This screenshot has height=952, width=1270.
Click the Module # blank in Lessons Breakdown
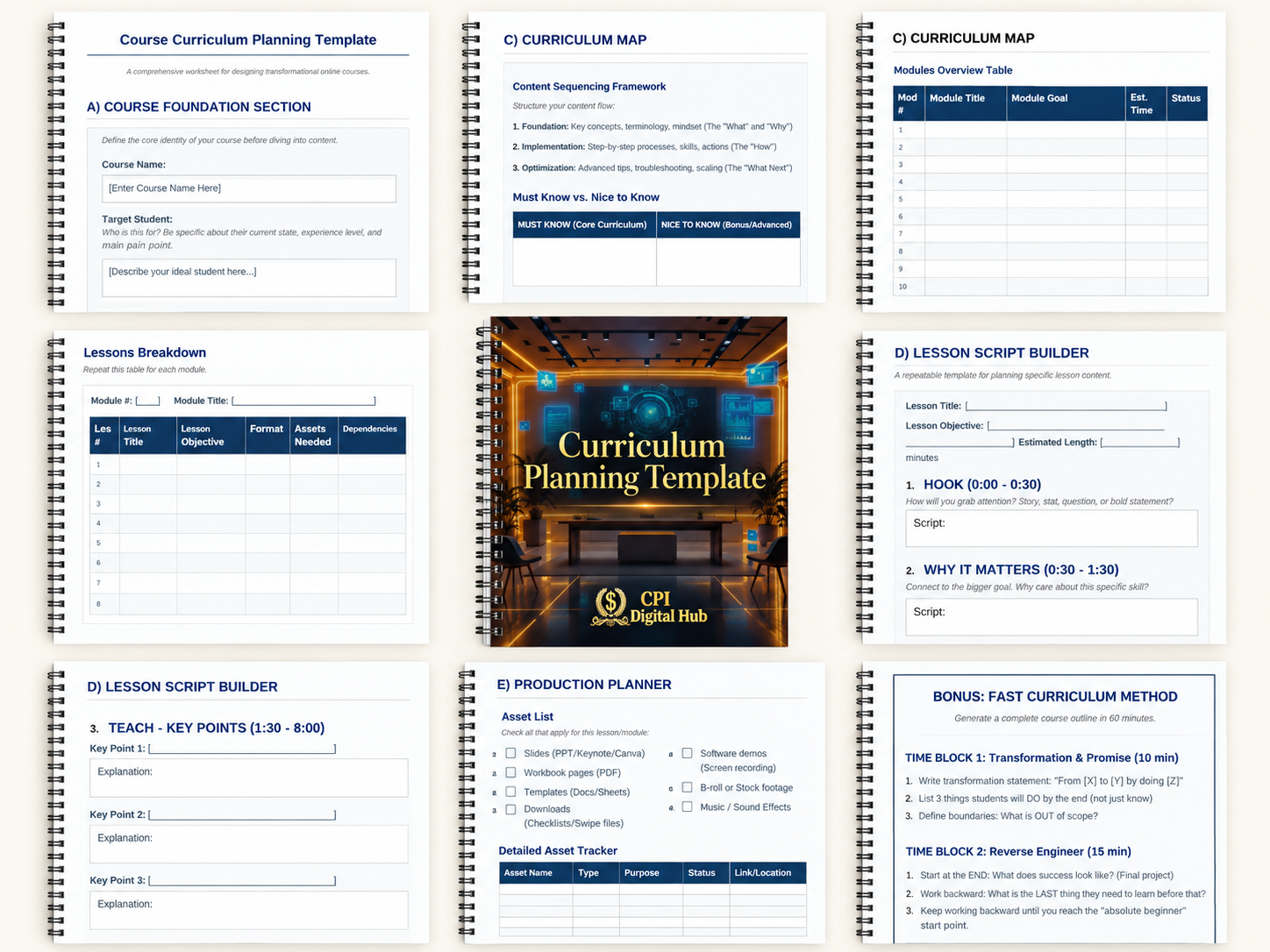tap(147, 401)
